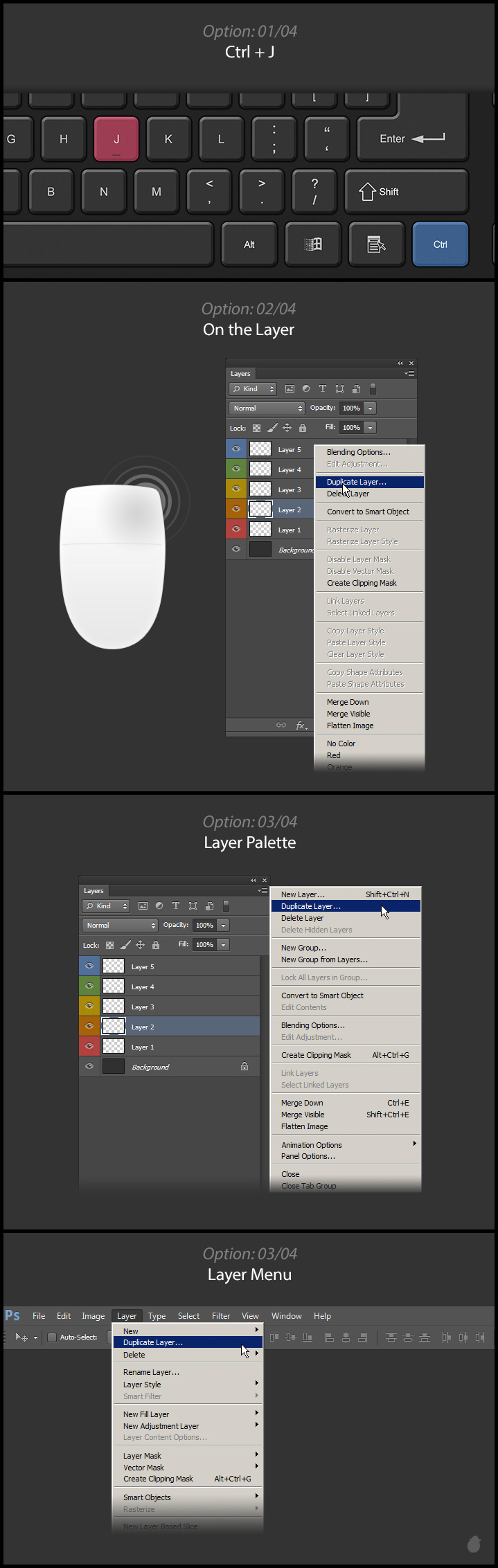Click the Layers panel menu icon in the Option 02 panel
498x1568 pixels.
tap(410, 374)
